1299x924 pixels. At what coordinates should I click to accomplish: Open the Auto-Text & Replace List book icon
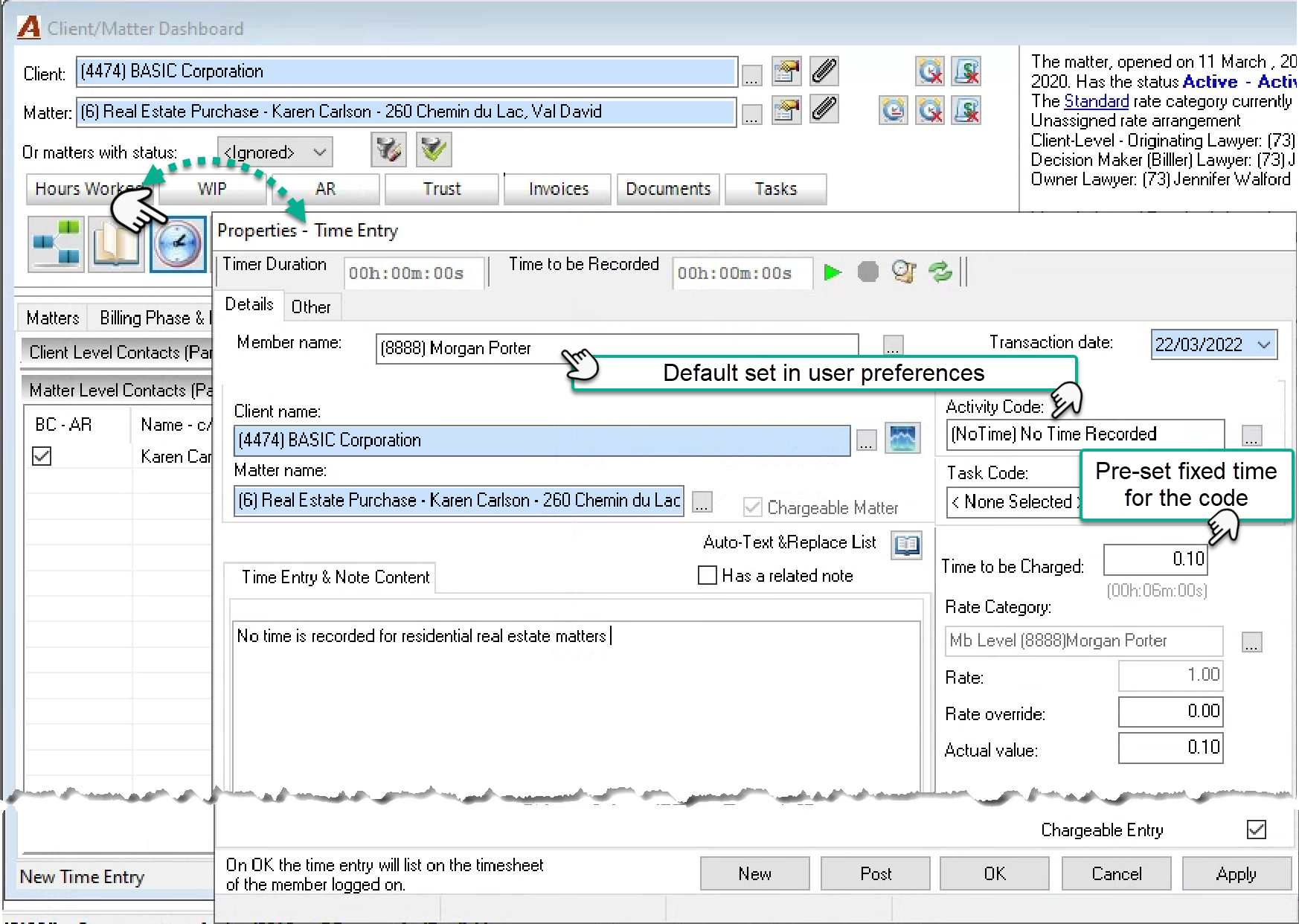[x=907, y=545]
